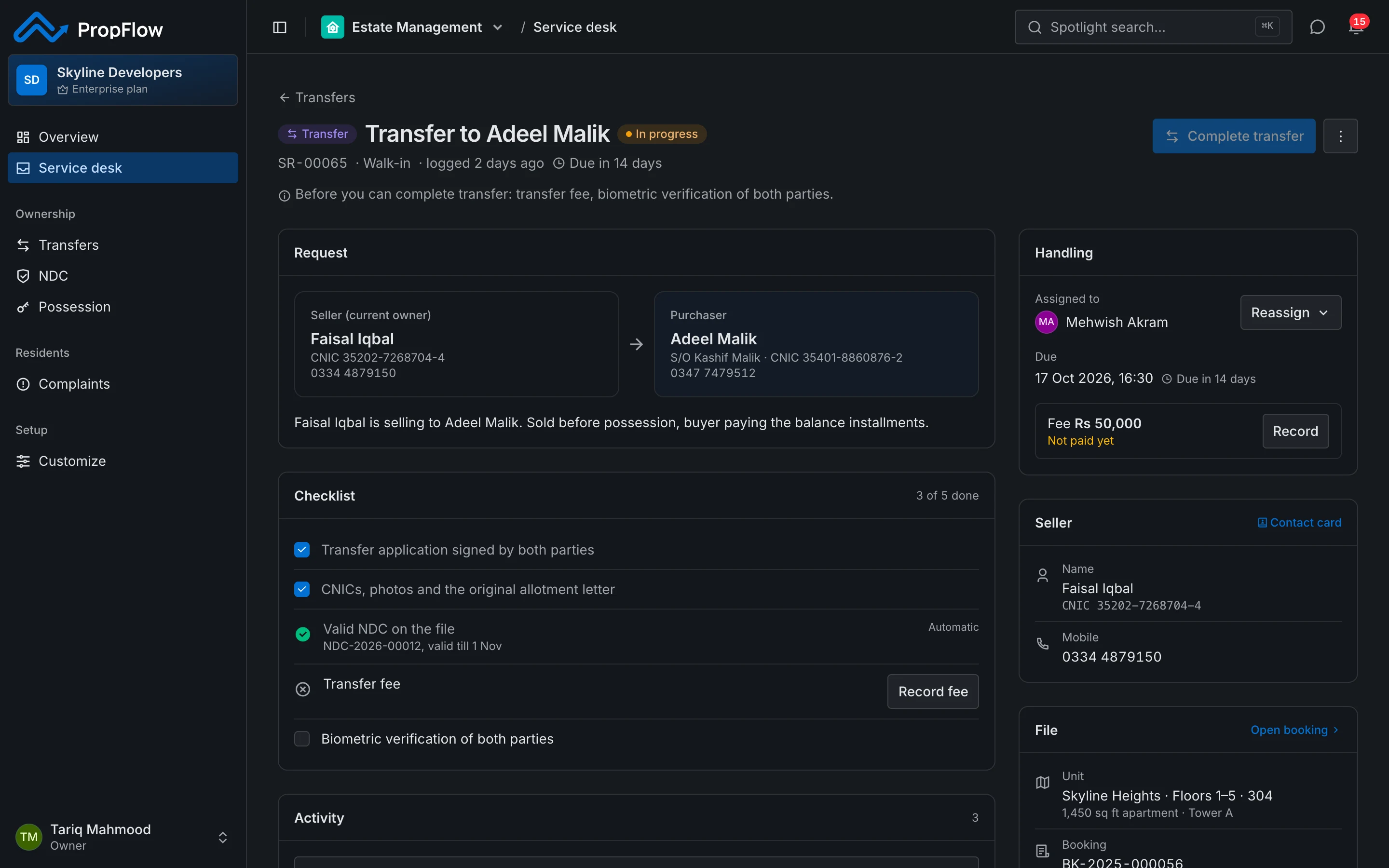The height and width of the screenshot is (868, 1389).
Task: Open Customize under Setup
Action: click(123, 461)
